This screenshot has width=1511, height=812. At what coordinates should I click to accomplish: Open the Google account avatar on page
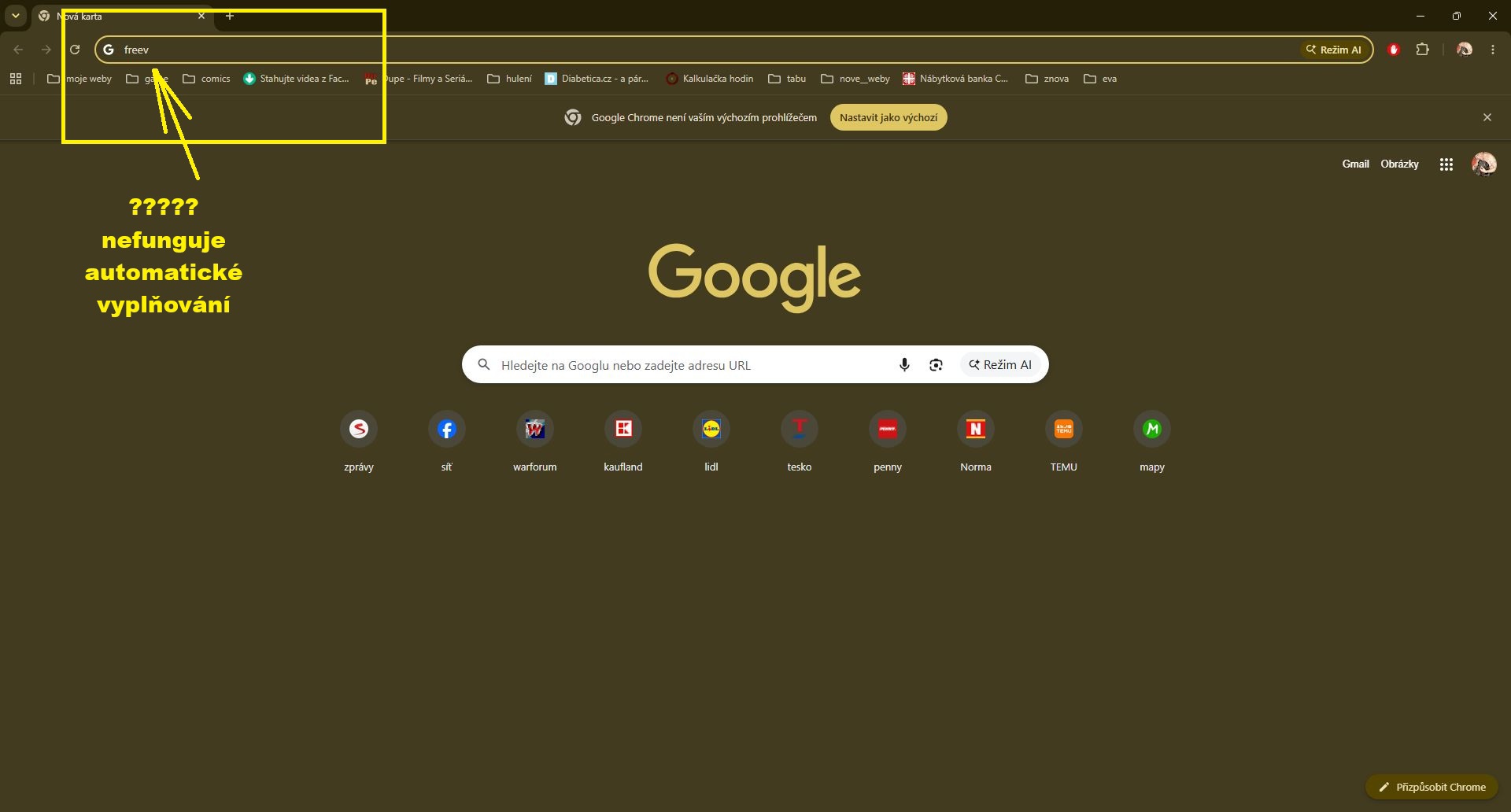[1484, 164]
